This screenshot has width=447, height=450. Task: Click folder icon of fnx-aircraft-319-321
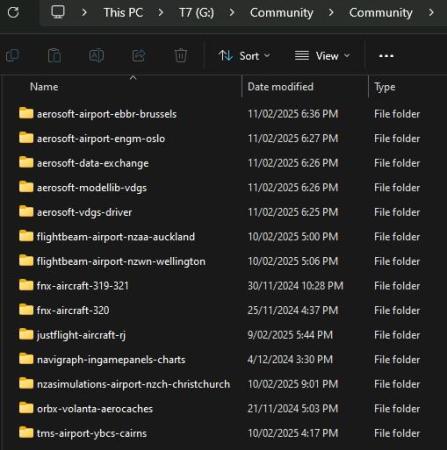click(x=26, y=285)
